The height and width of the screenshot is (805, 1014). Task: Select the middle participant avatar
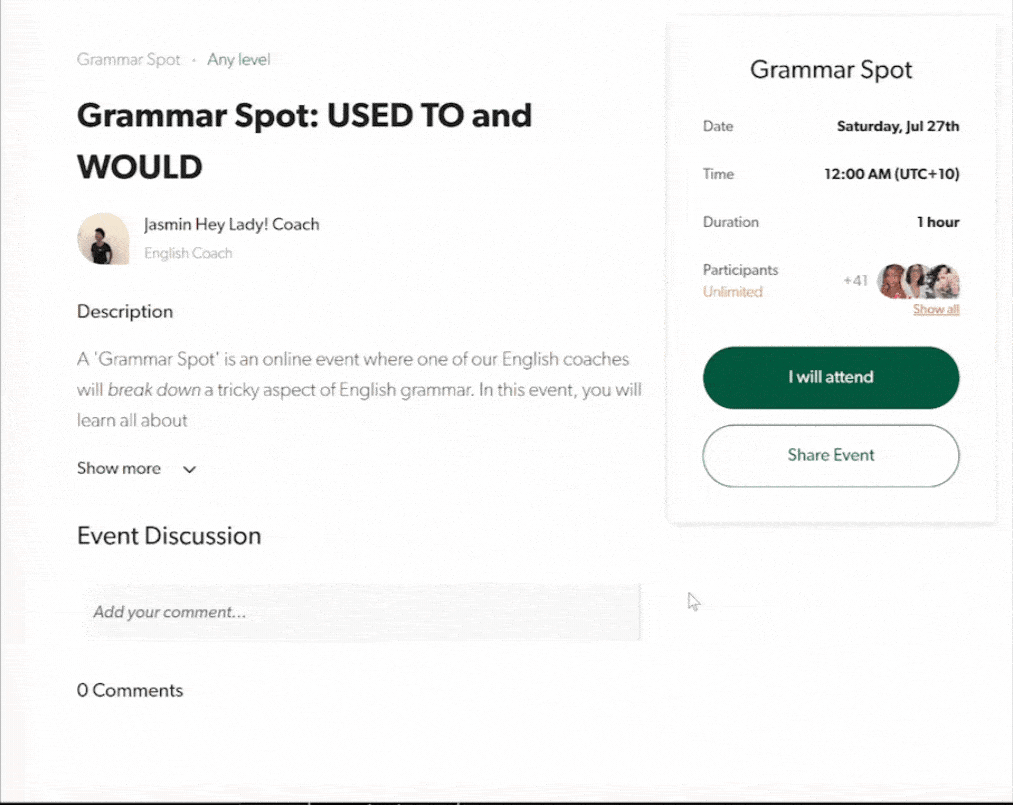point(918,281)
